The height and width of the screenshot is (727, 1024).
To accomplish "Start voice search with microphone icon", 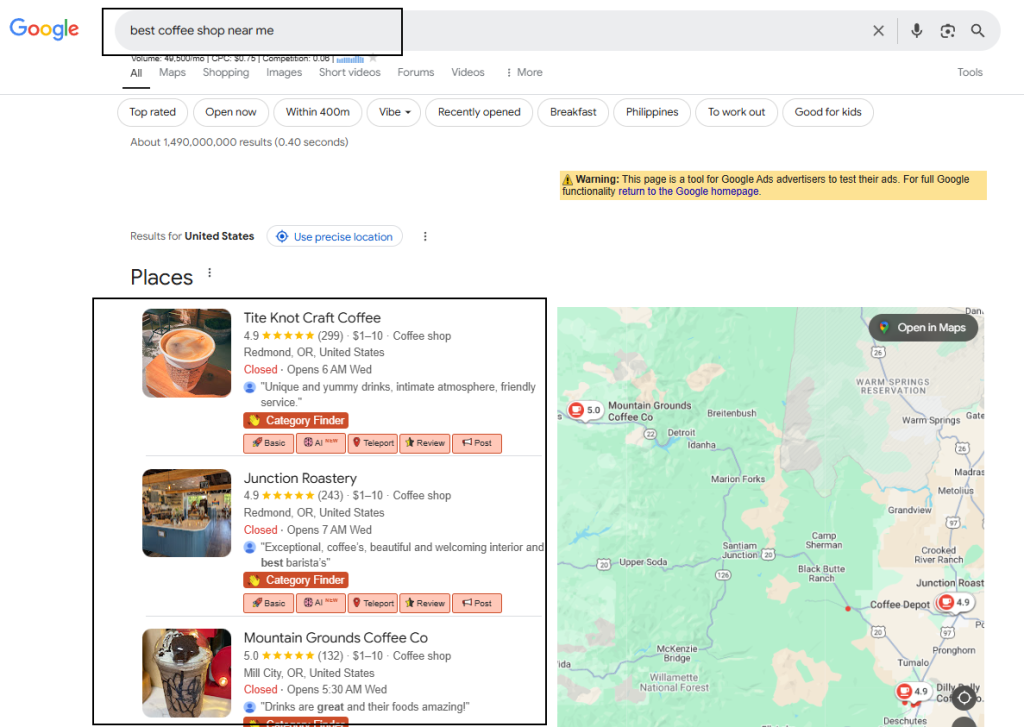I will pyautogui.click(x=917, y=31).
